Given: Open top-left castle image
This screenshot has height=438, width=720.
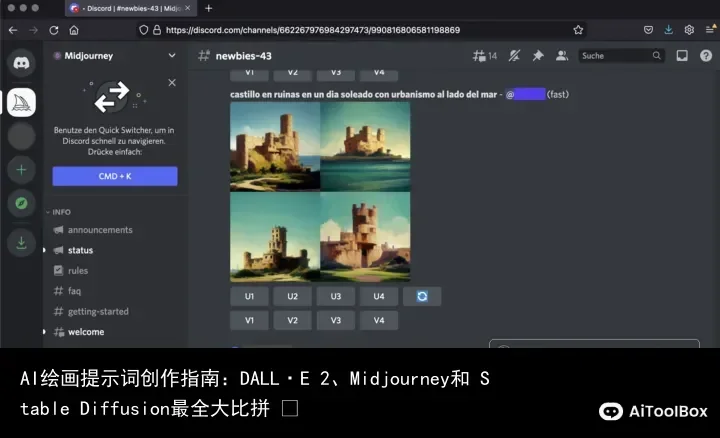Looking at the screenshot, I should point(275,146).
